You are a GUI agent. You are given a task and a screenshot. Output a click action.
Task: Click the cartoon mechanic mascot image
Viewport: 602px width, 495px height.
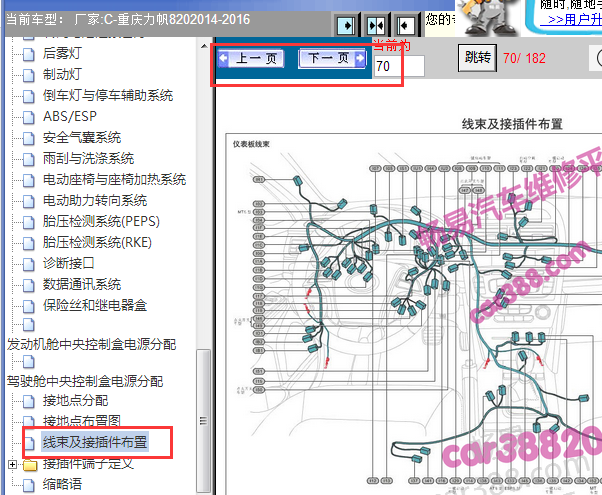click(x=488, y=18)
